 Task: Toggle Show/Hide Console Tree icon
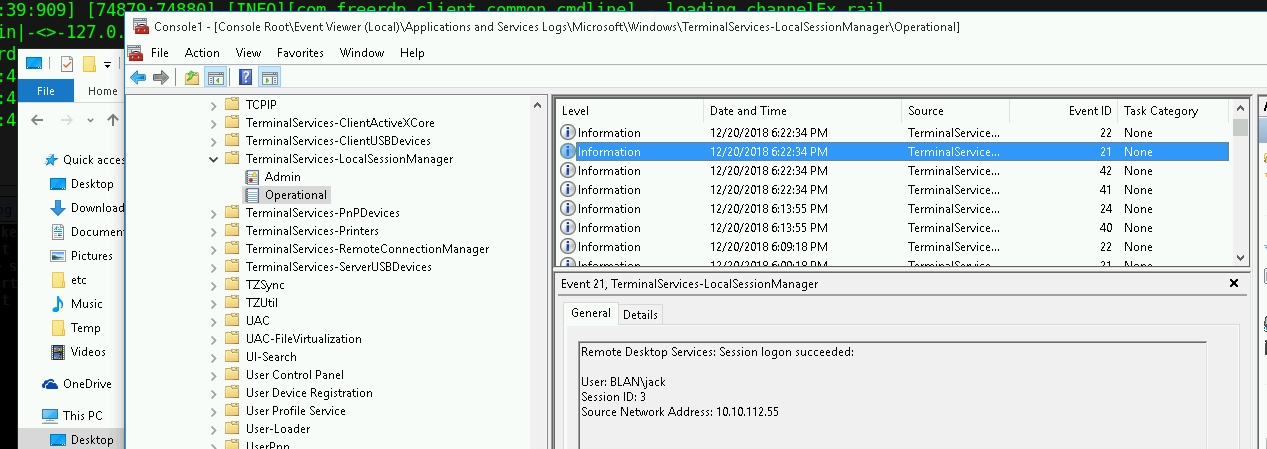pyautogui.click(x=215, y=78)
